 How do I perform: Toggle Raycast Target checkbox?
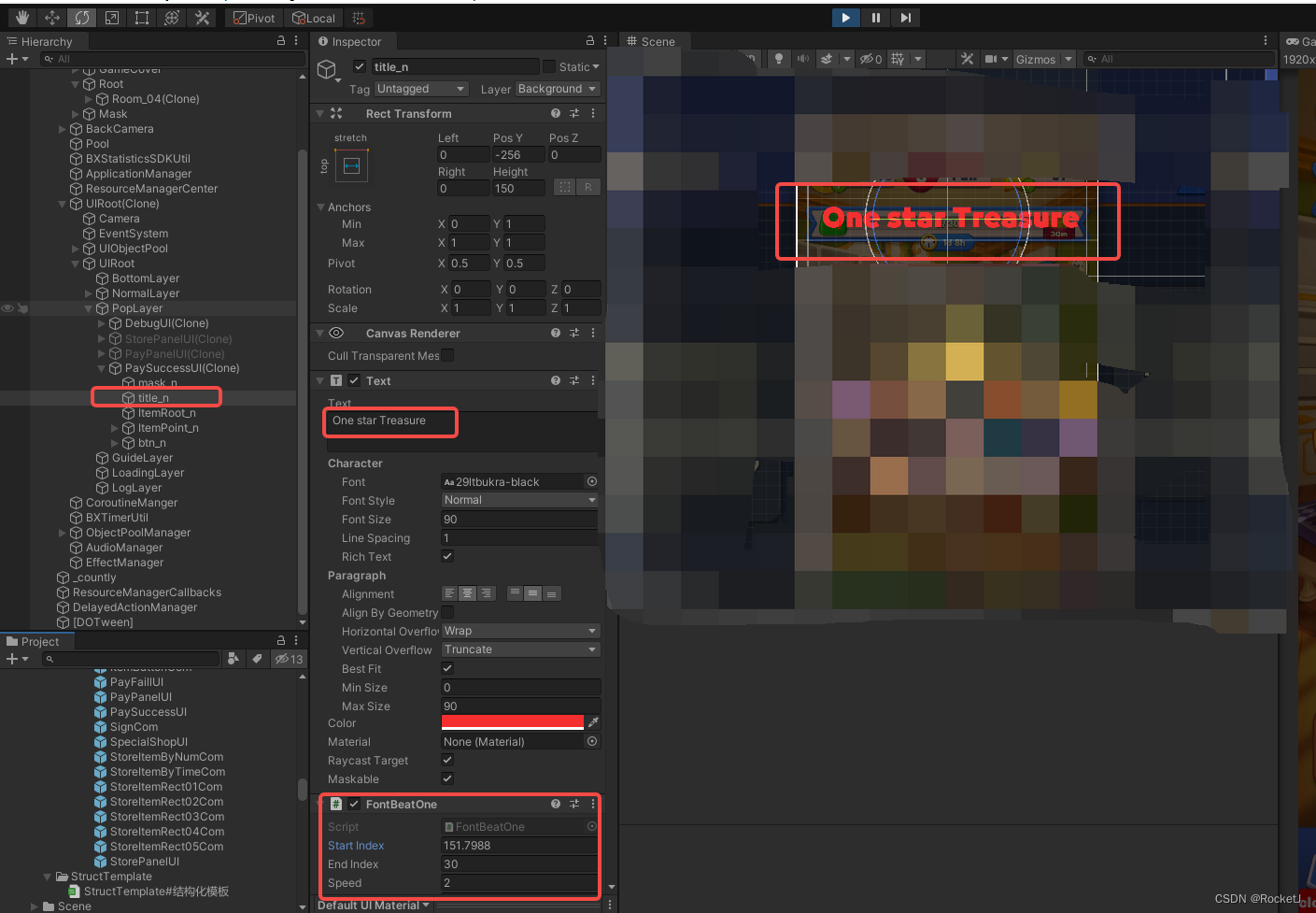[447, 760]
